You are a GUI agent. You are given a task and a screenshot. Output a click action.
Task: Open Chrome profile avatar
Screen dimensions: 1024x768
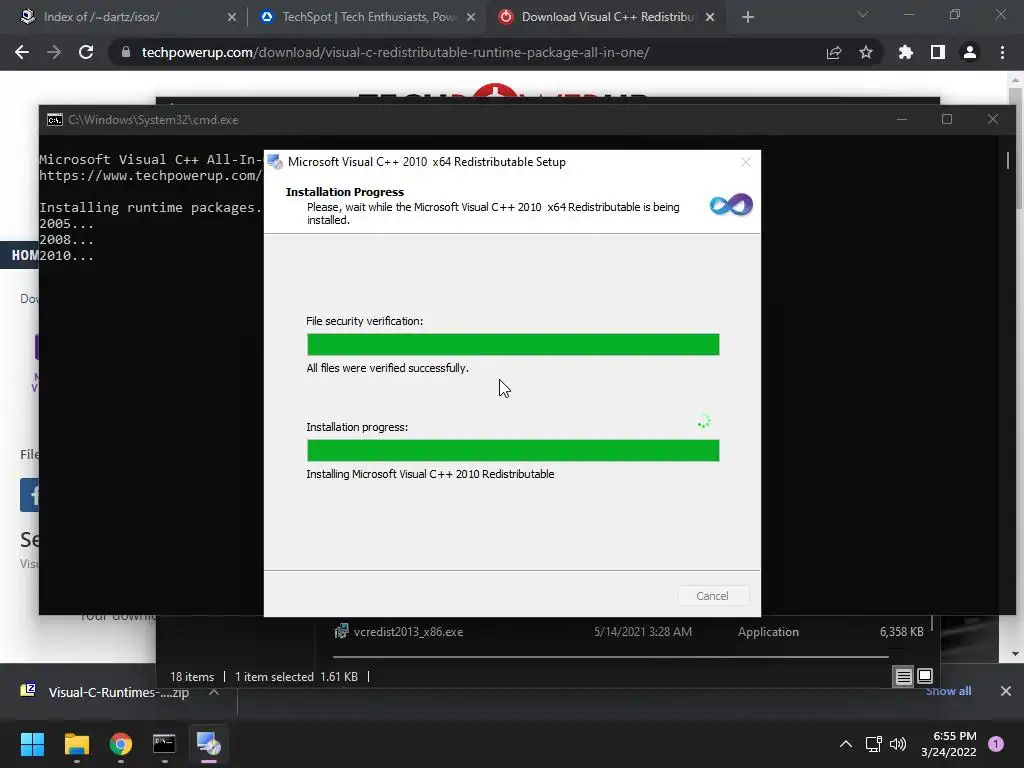point(970,53)
